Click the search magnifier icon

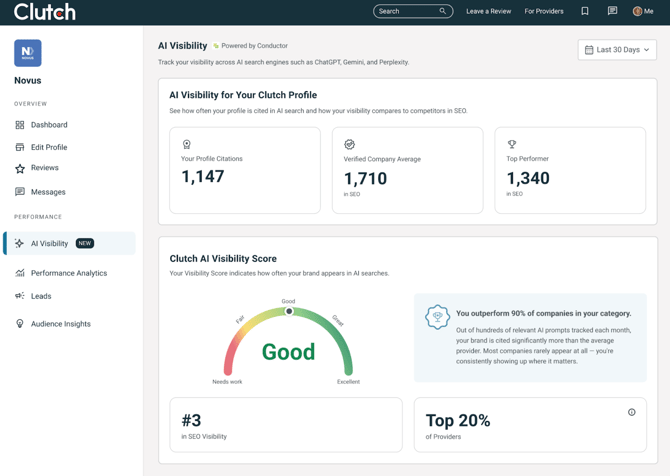[443, 11]
